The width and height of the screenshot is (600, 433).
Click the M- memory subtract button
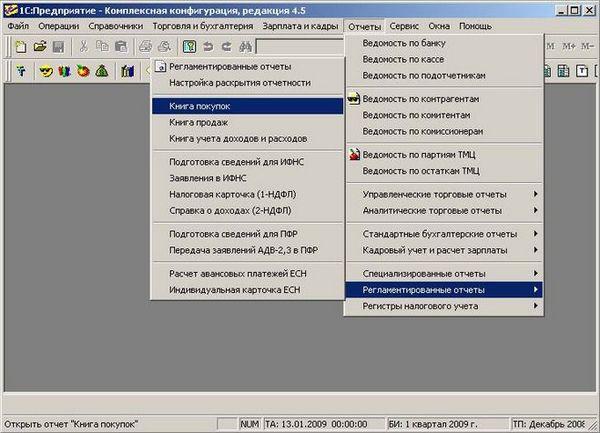pyautogui.click(x=587, y=47)
